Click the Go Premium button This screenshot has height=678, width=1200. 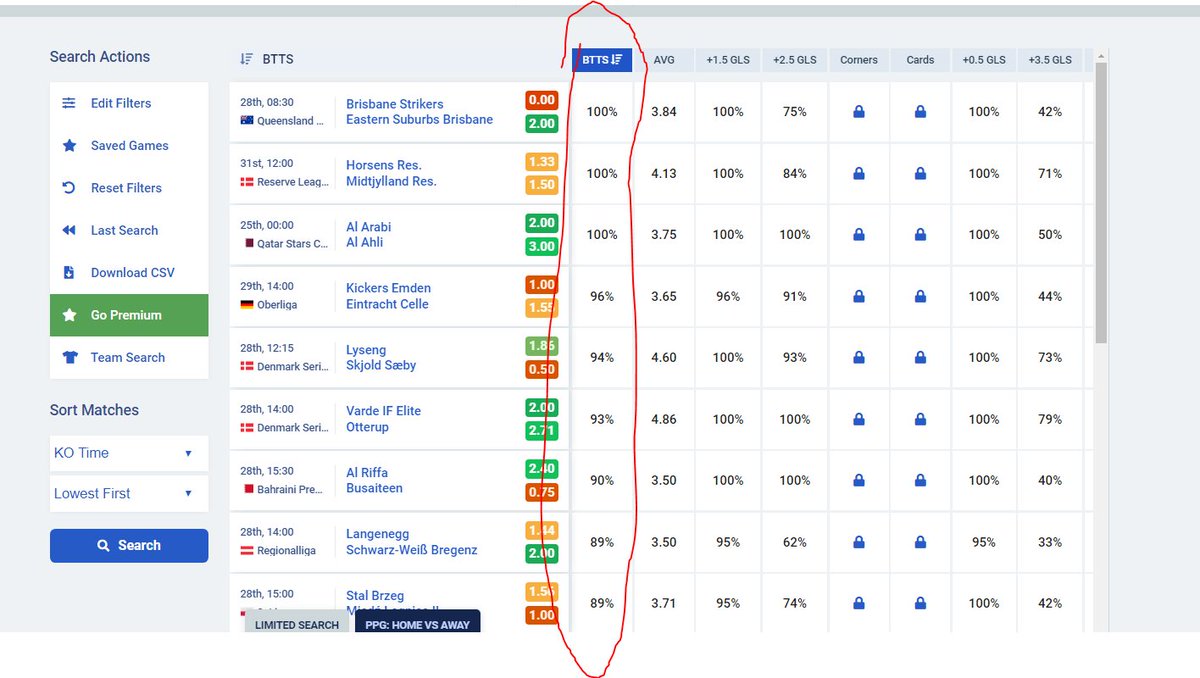pos(129,315)
